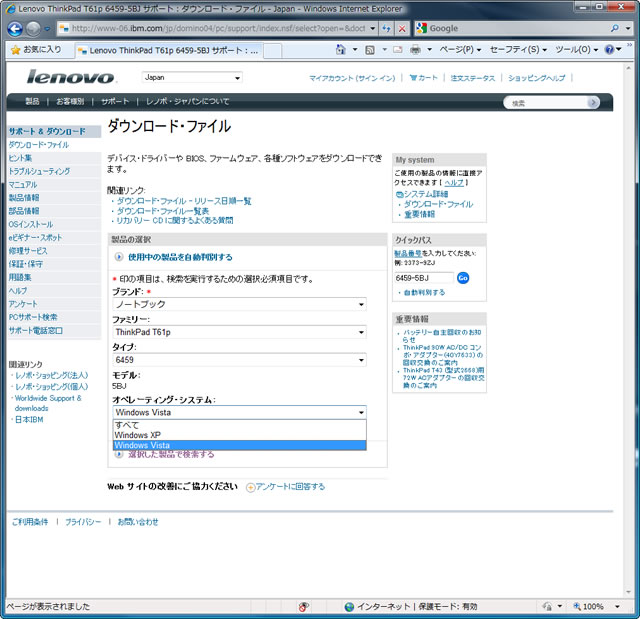This screenshot has height=619, width=640.
Task: Click the OSインストール sidebar link
Action: tap(31, 224)
